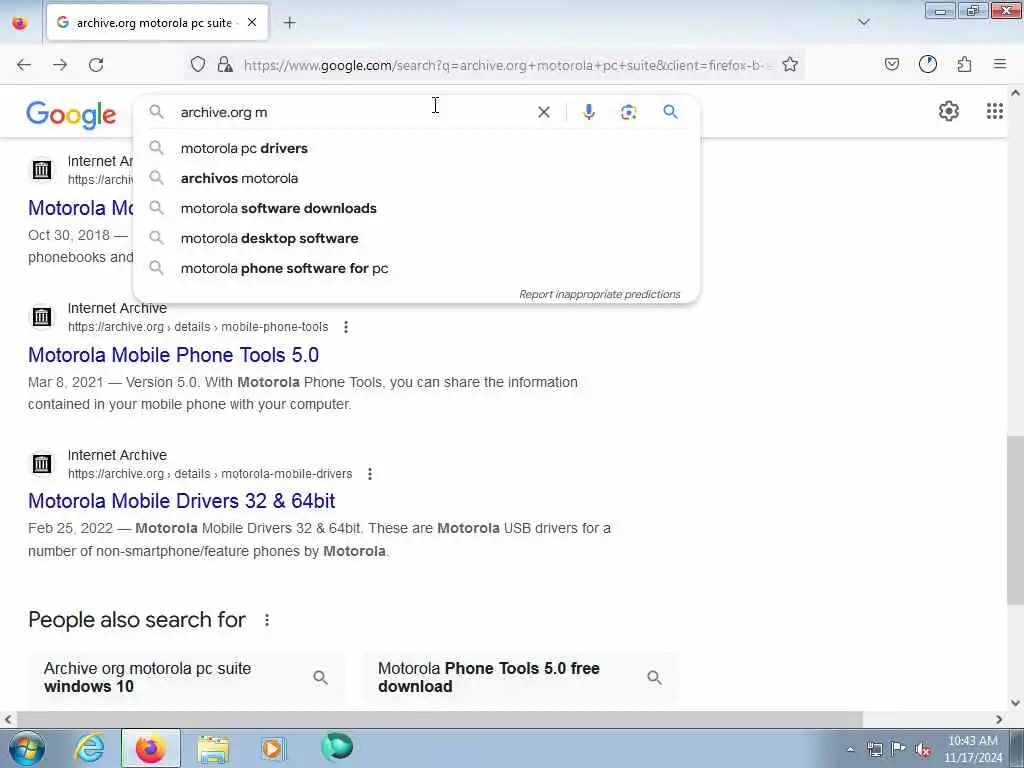Click the scroll right arrow

[x=999, y=719]
